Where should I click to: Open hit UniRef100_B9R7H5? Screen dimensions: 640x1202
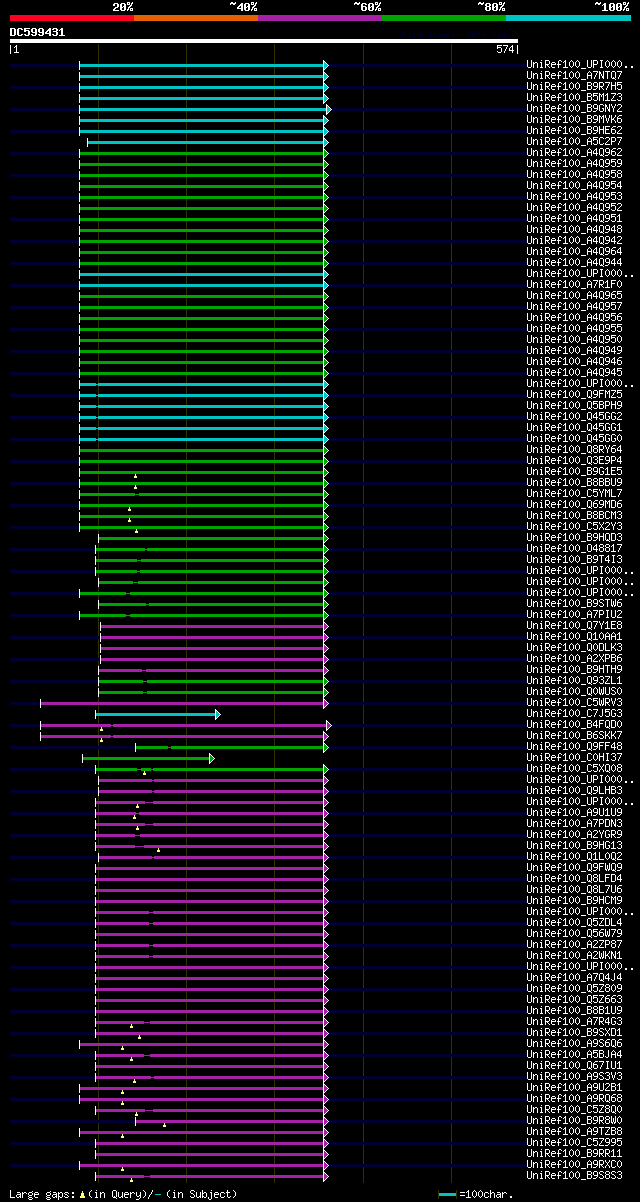click(x=574, y=86)
